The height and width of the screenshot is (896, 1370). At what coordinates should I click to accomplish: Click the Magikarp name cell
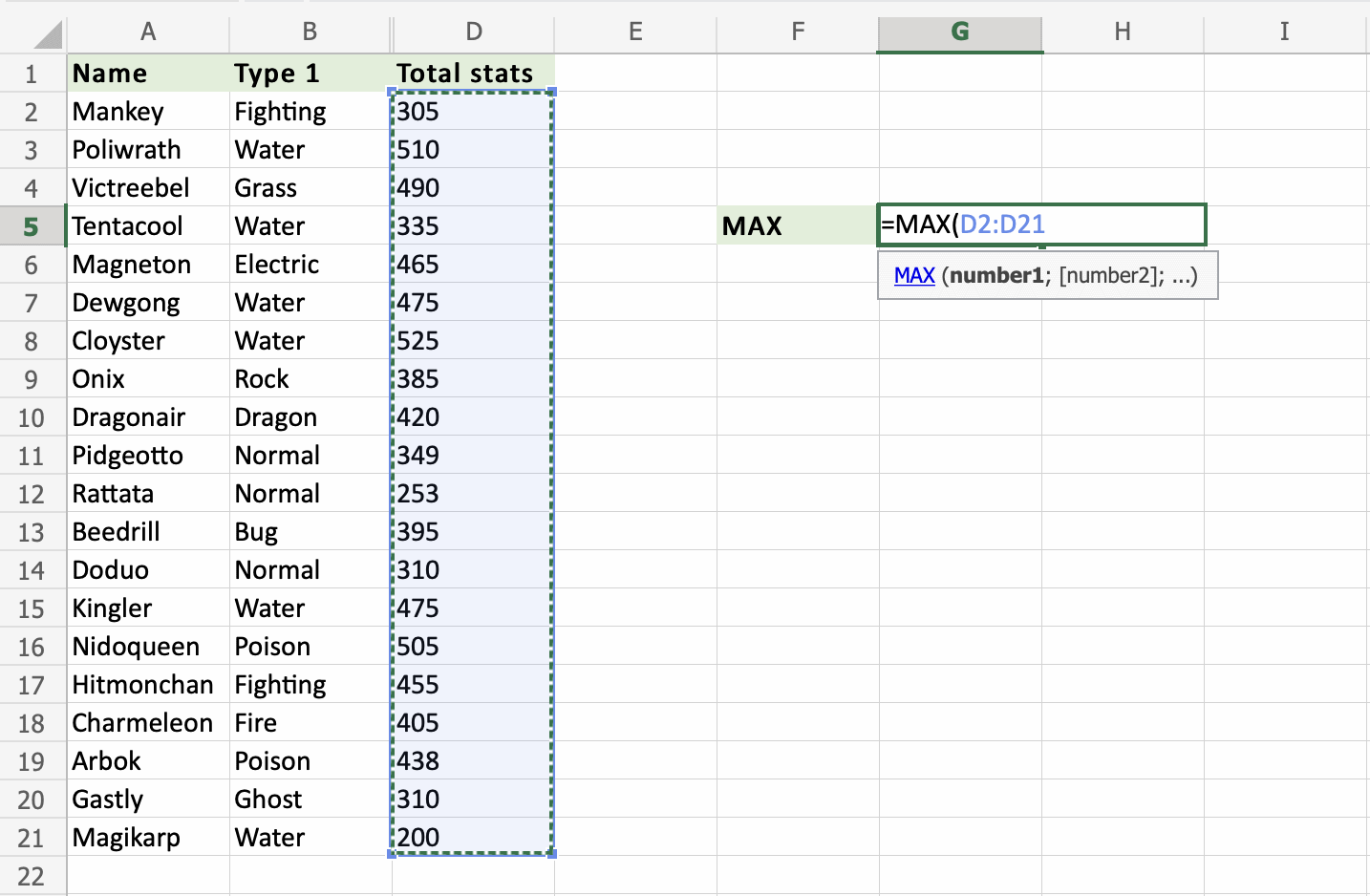[148, 838]
